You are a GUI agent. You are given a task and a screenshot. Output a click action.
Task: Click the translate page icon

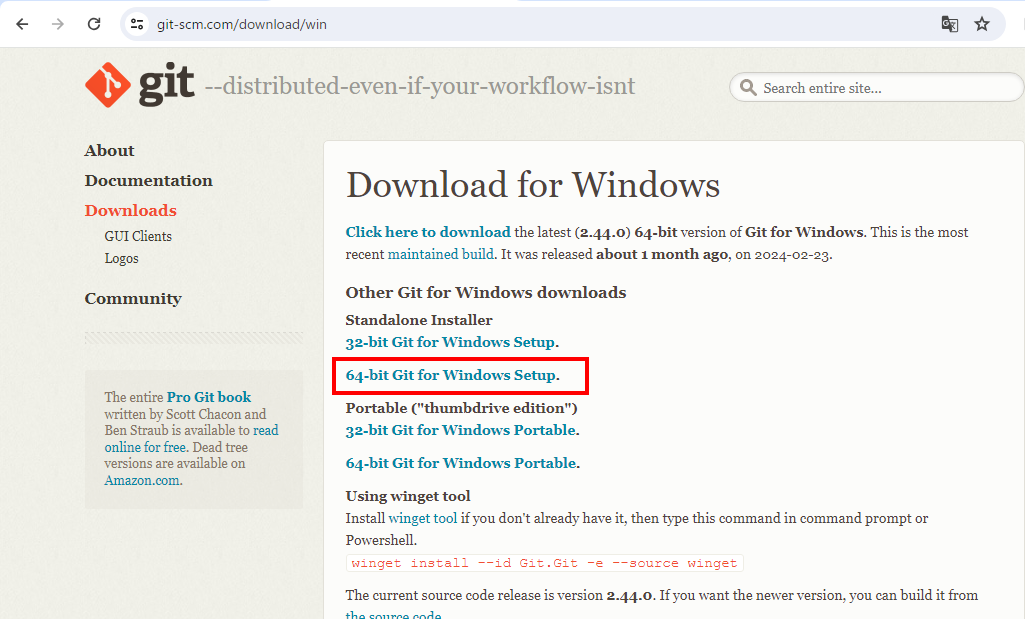(x=949, y=24)
